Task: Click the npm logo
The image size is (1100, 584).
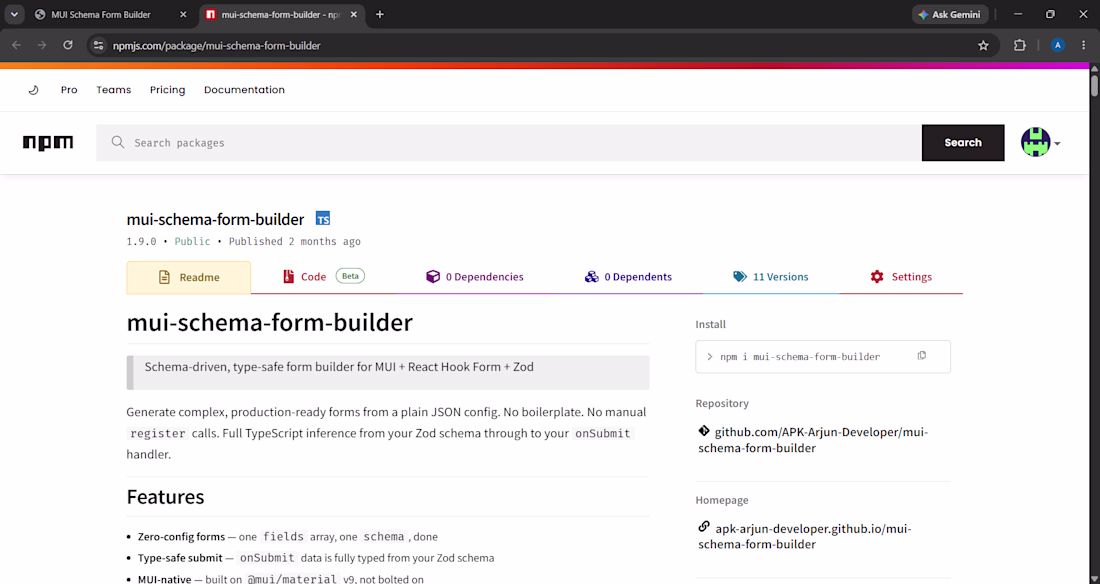Action: [48, 142]
